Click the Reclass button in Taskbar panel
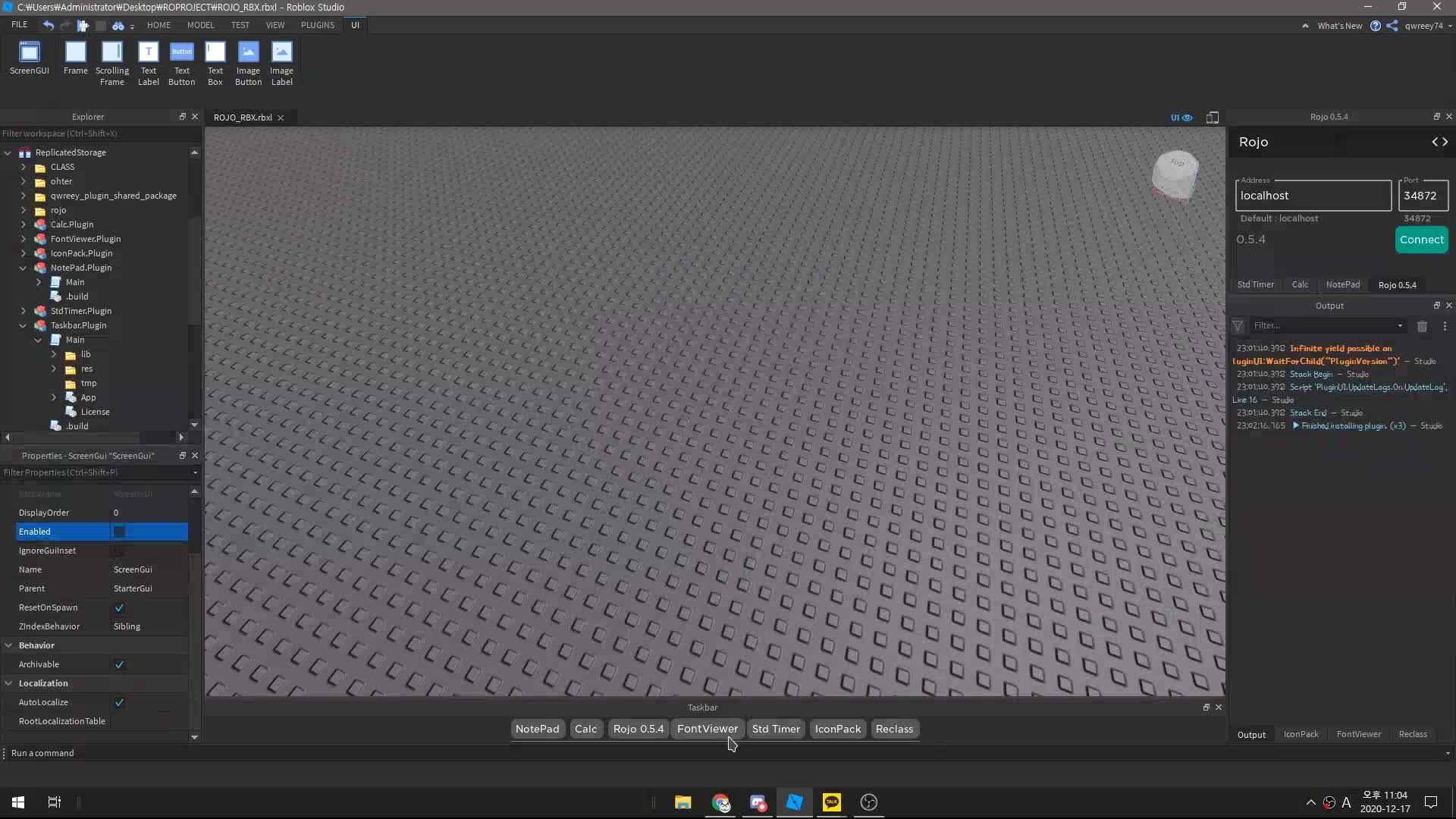 point(894,729)
